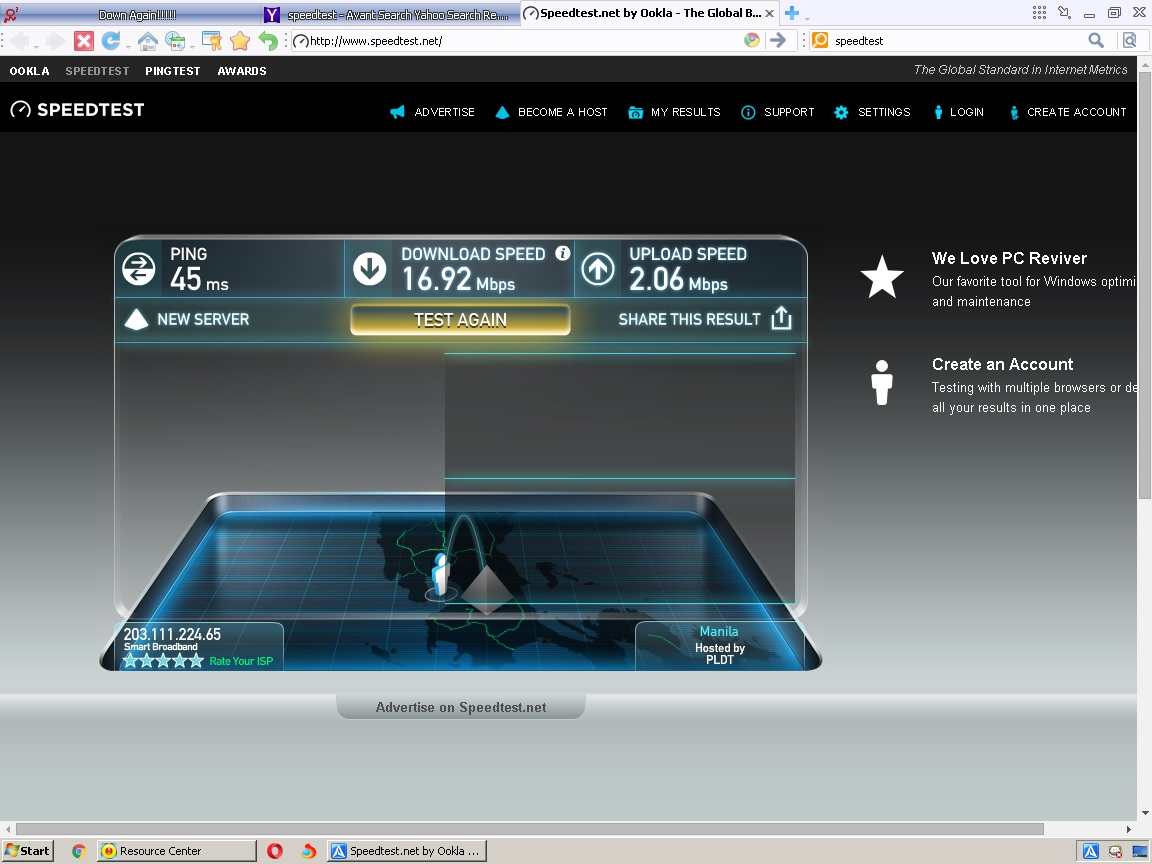Click the green undo arrow icon
This screenshot has height=864, width=1152.
(268, 41)
